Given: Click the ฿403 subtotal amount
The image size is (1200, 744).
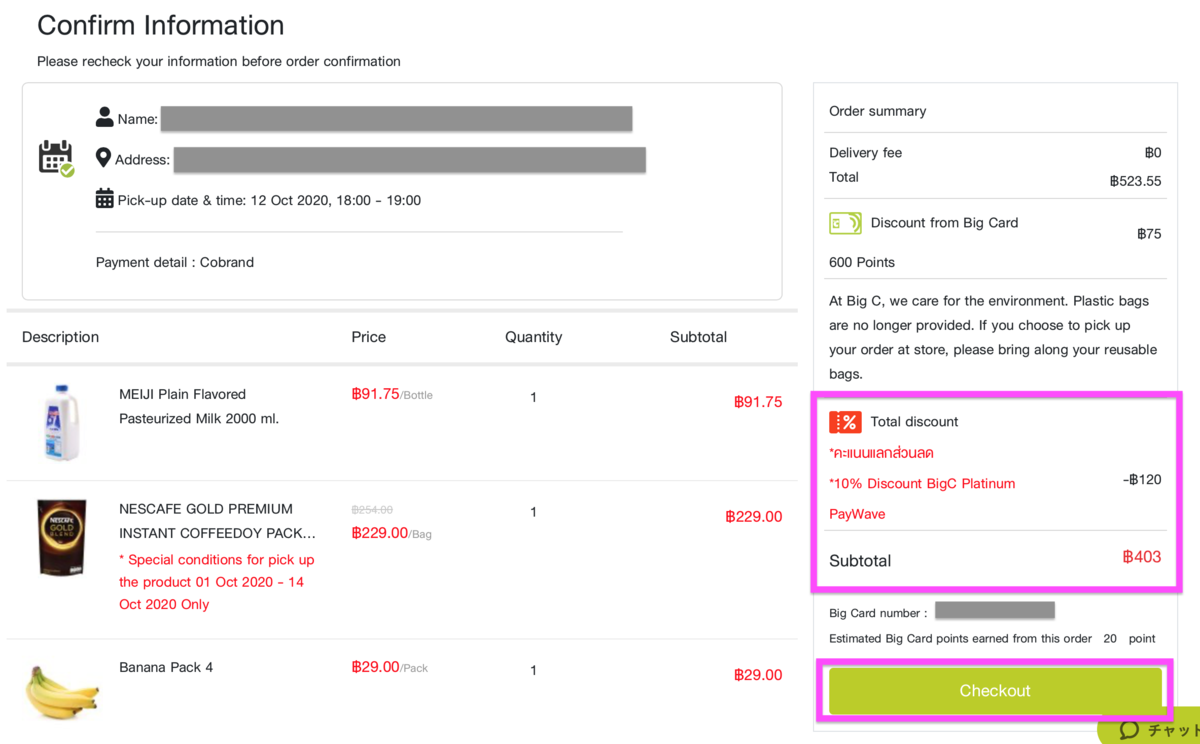Looking at the screenshot, I should click(1142, 557).
